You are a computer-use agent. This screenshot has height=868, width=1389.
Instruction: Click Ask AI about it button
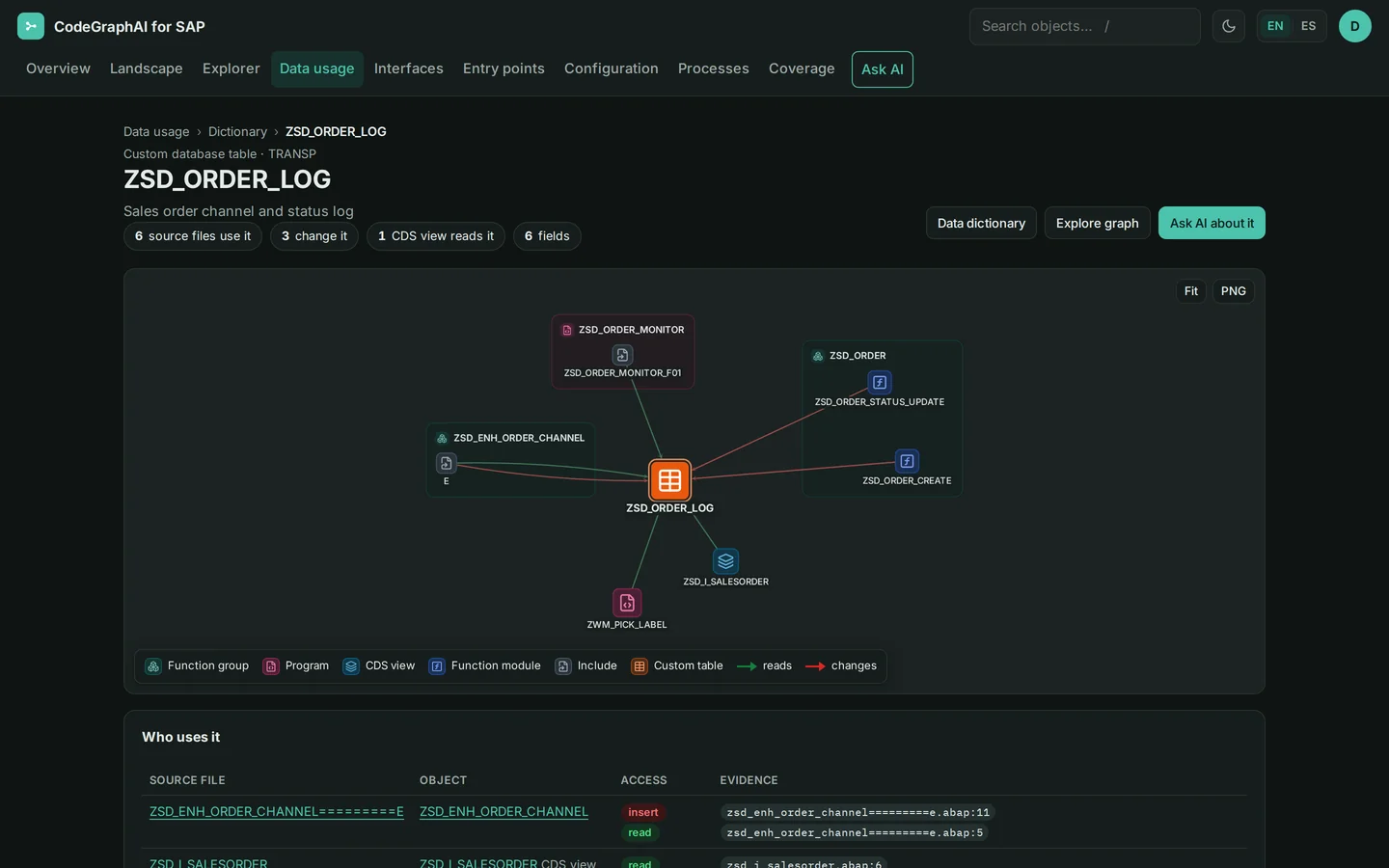click(1212, 223)
